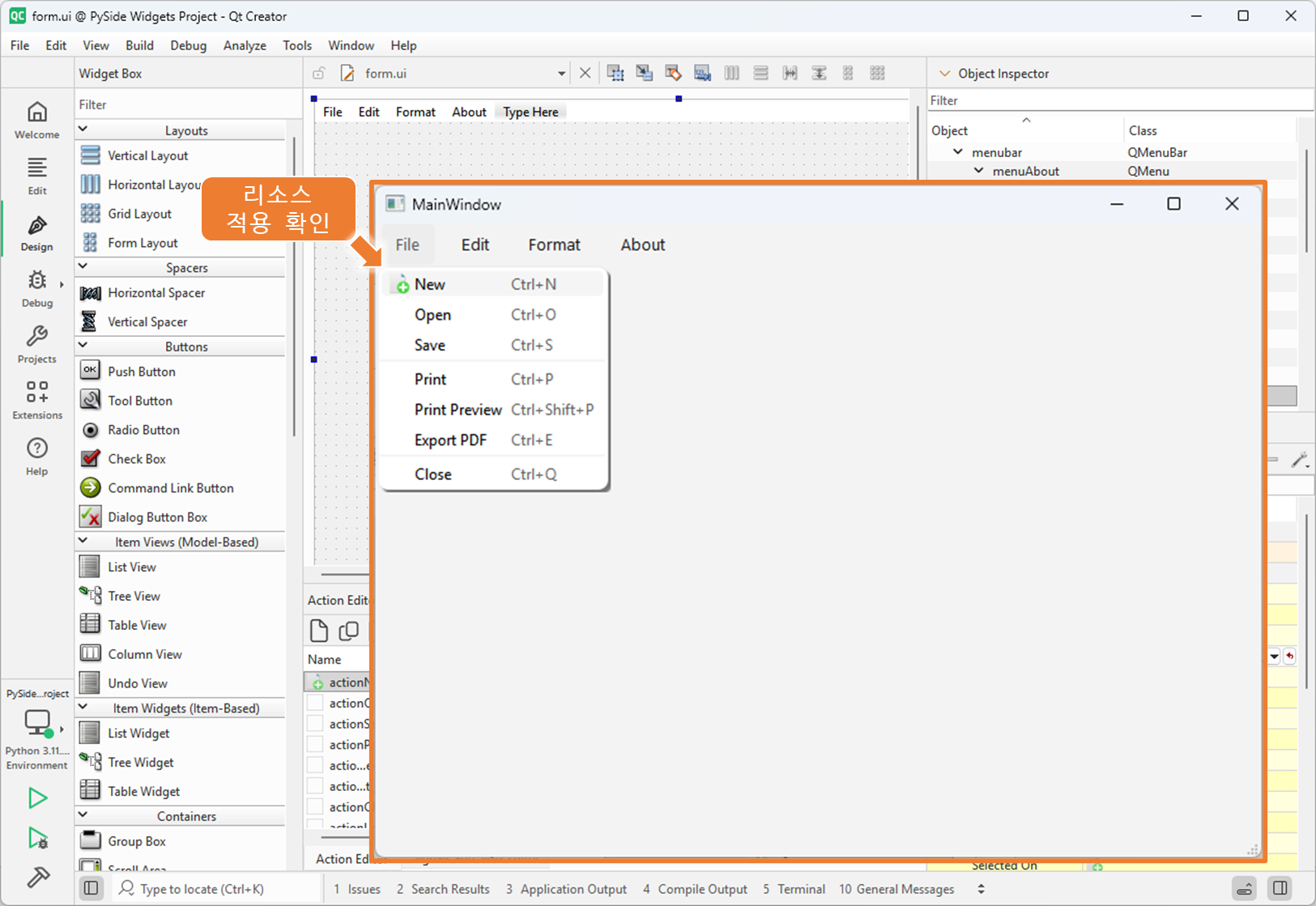Screen dimensions: 1316x906
Task: Open the Search Results output pane
Action: click(443, 889)
